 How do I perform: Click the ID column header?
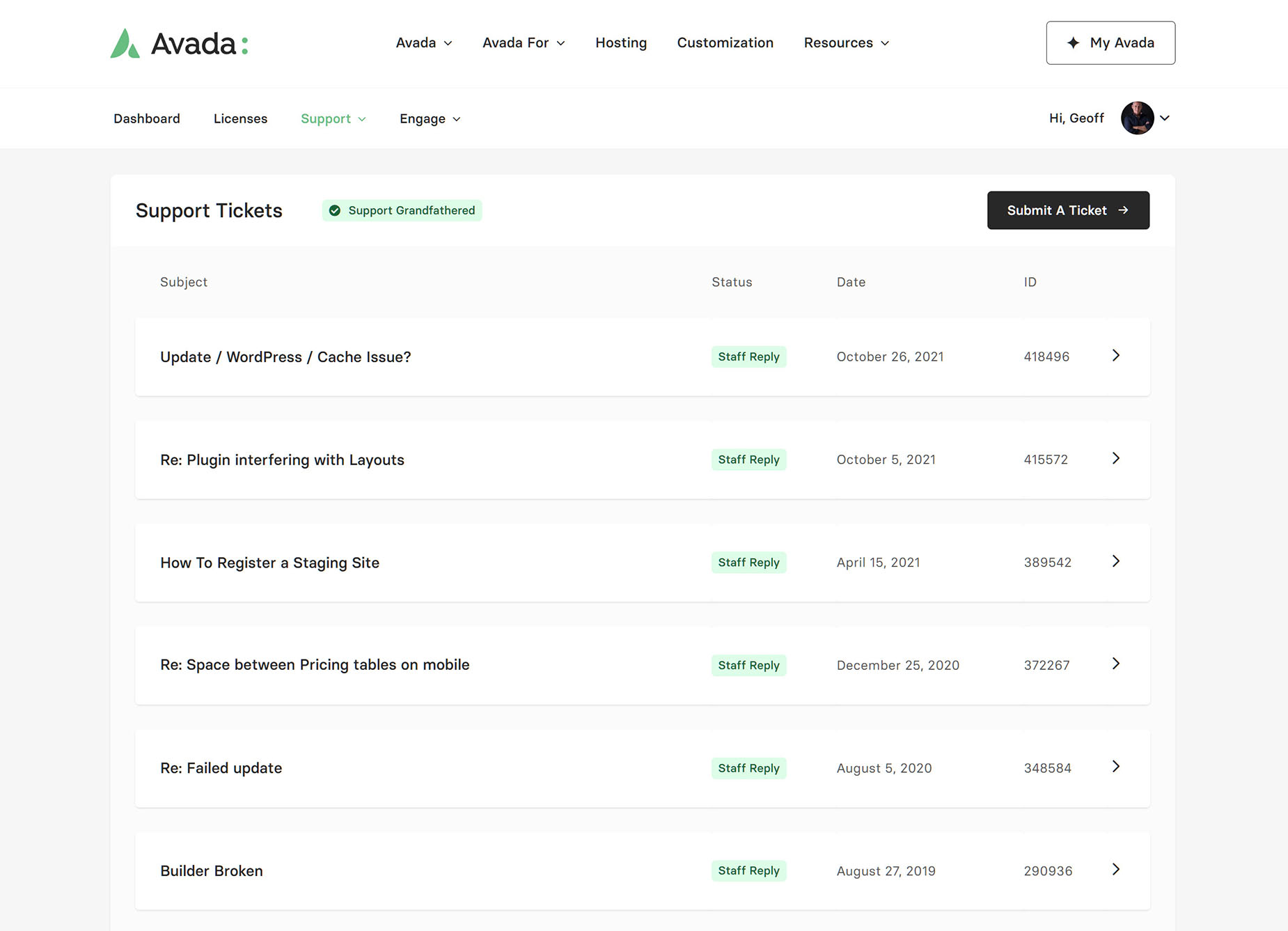point(1030,282)
